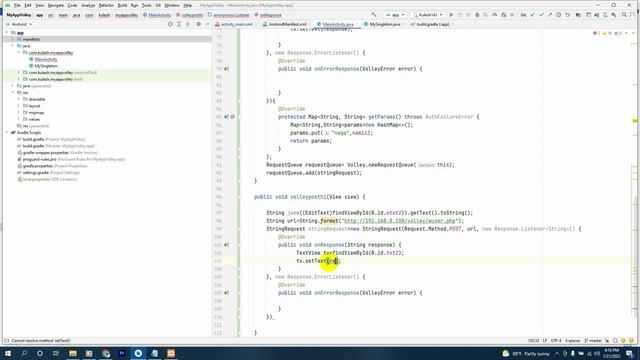The height and width of the screenshot is (360, 640).
Task: Open project panel settings gear
Action: (x=199, y=24)
